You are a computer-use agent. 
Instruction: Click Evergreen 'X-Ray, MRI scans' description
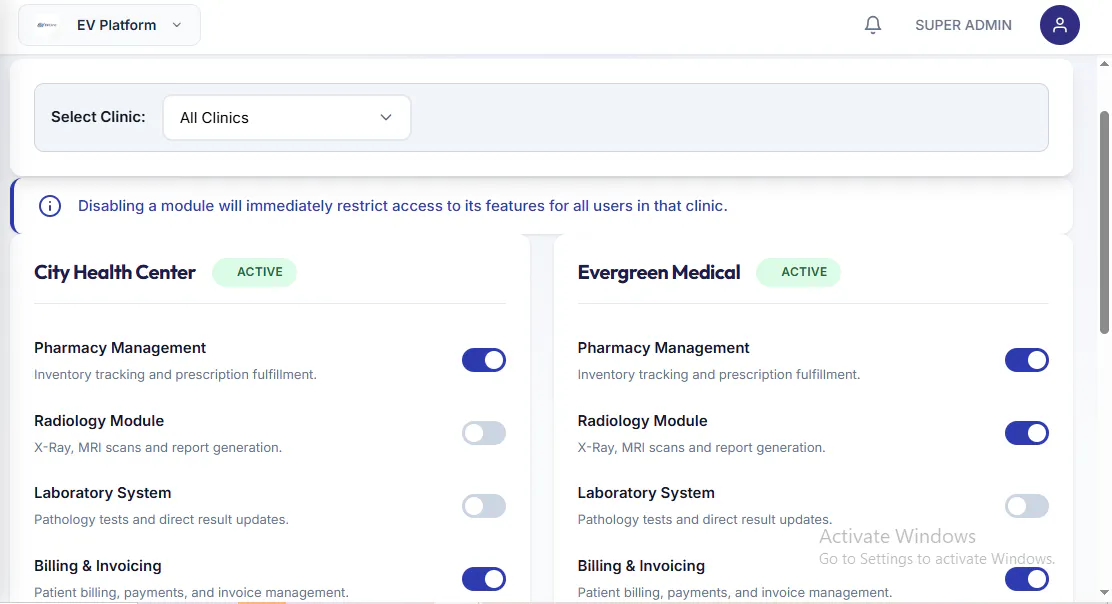pyautogui.click(x=701, y=447)
